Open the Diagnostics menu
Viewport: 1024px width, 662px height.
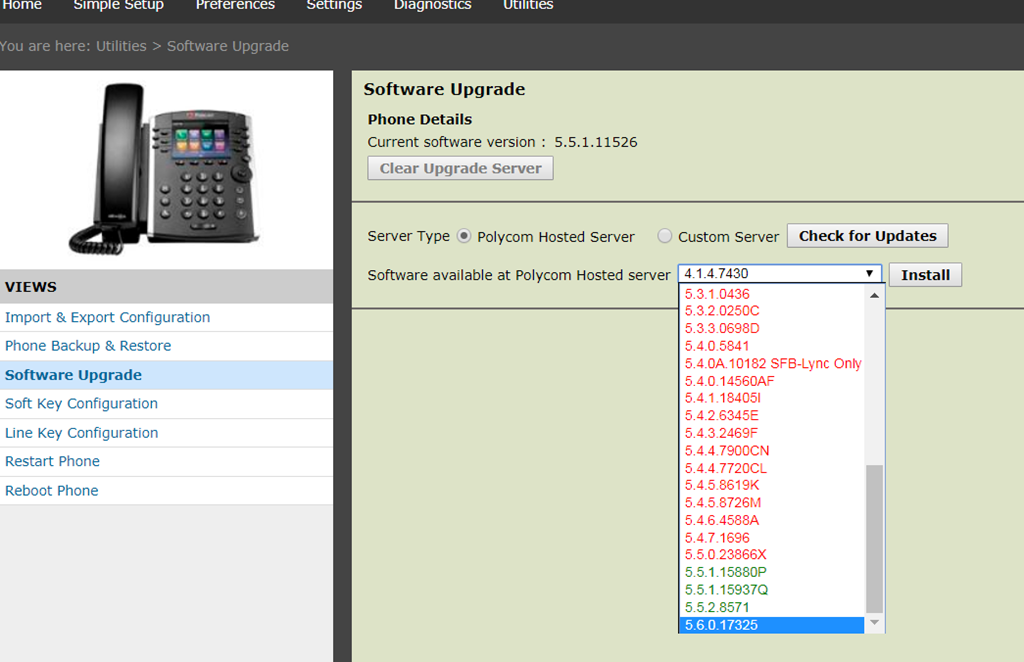pyautogui.click(x=432, y=6)
